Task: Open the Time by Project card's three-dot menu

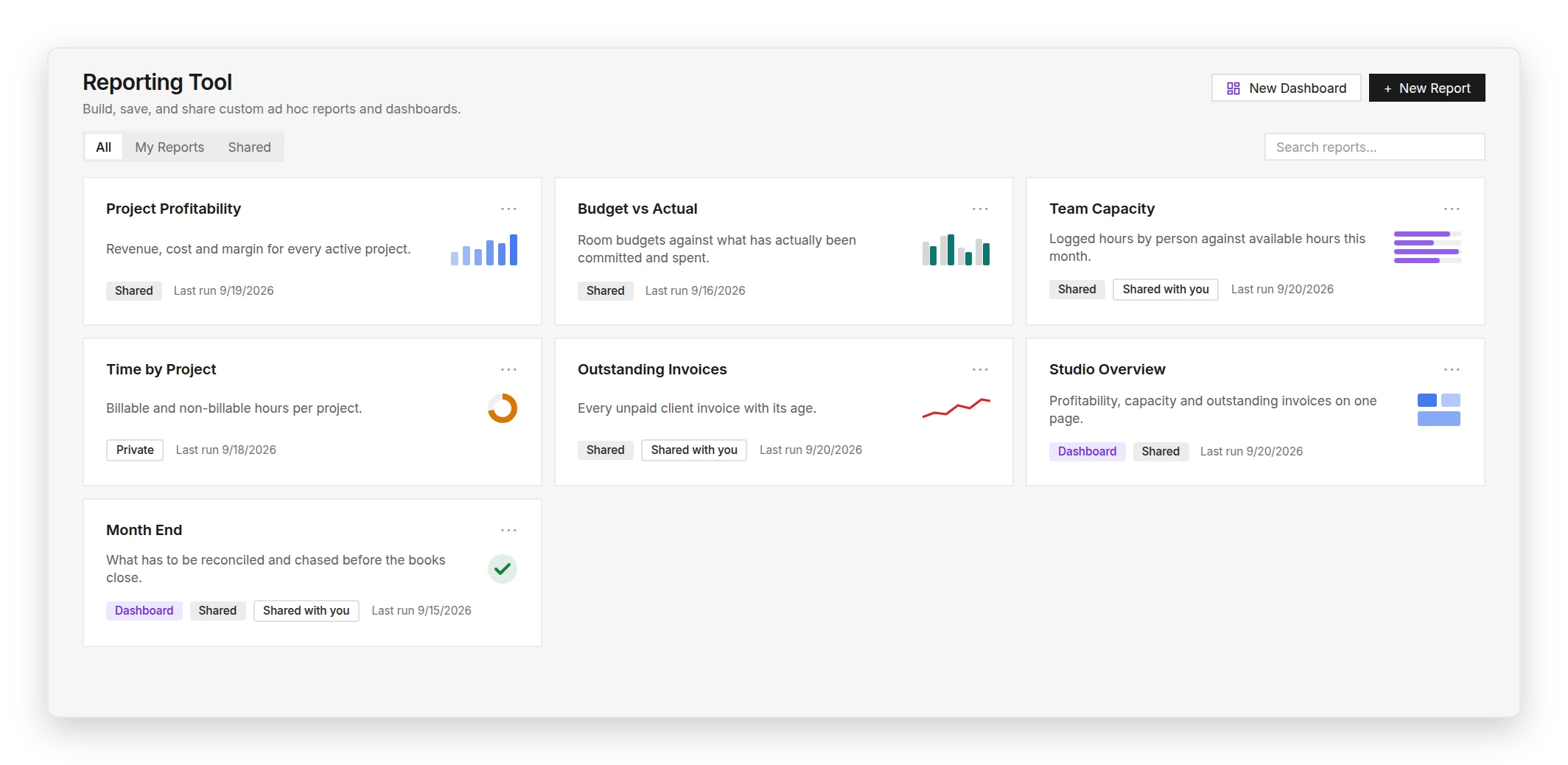Action: coord(508,370)
